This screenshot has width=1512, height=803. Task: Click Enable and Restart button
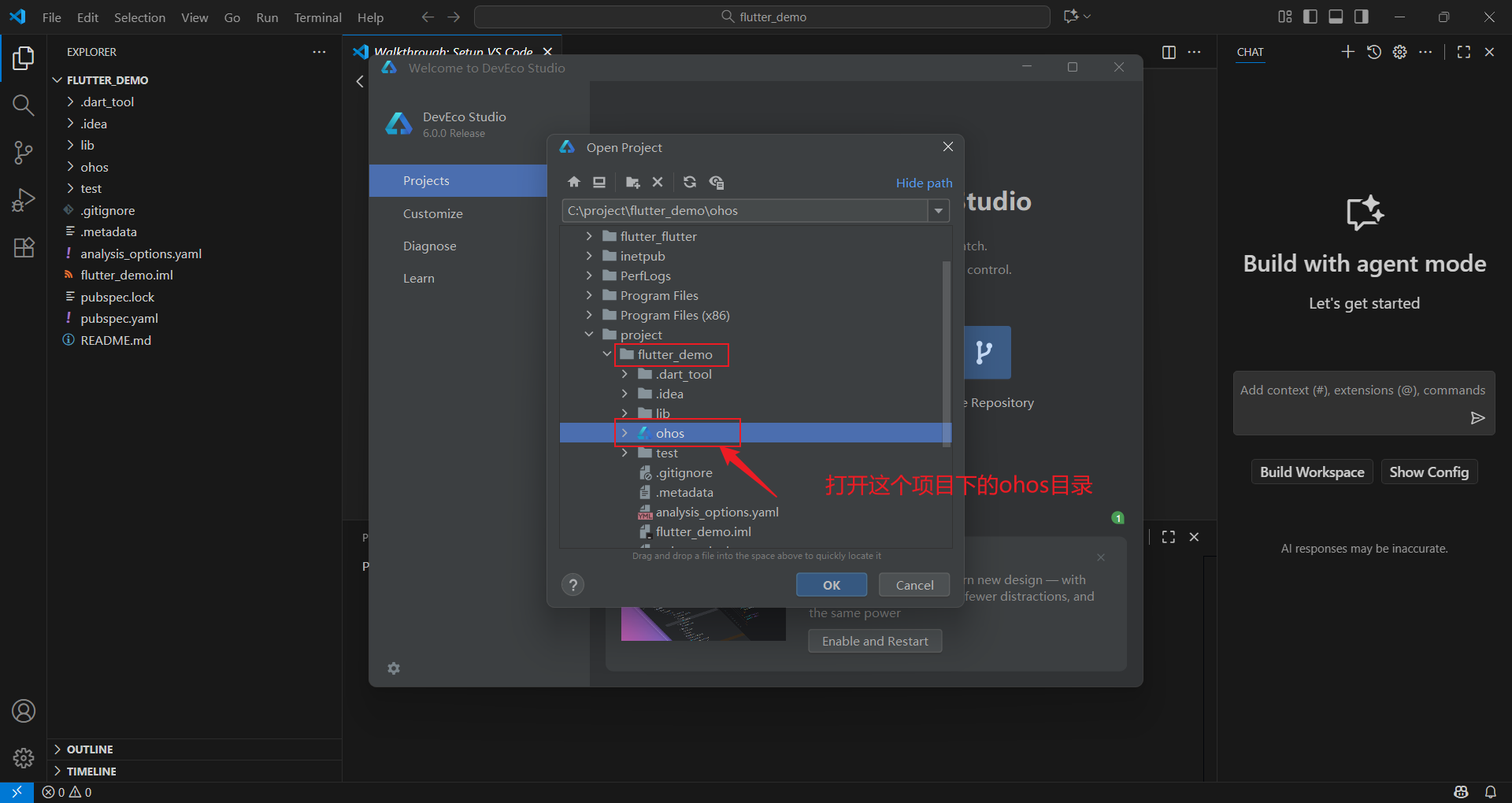click(875, 642)
